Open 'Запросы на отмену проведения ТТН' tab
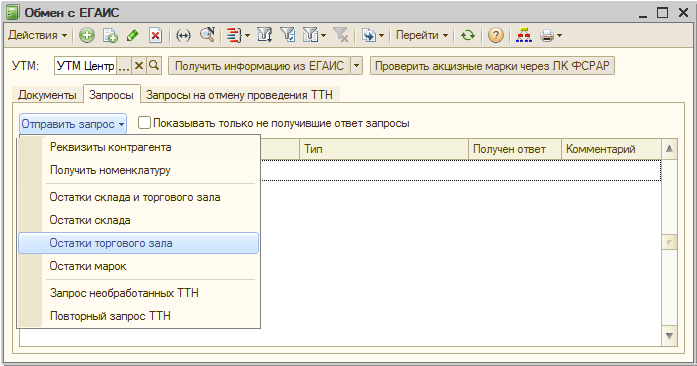The width and height of the screenshot is (697, 366). click(x=240, y=95)
